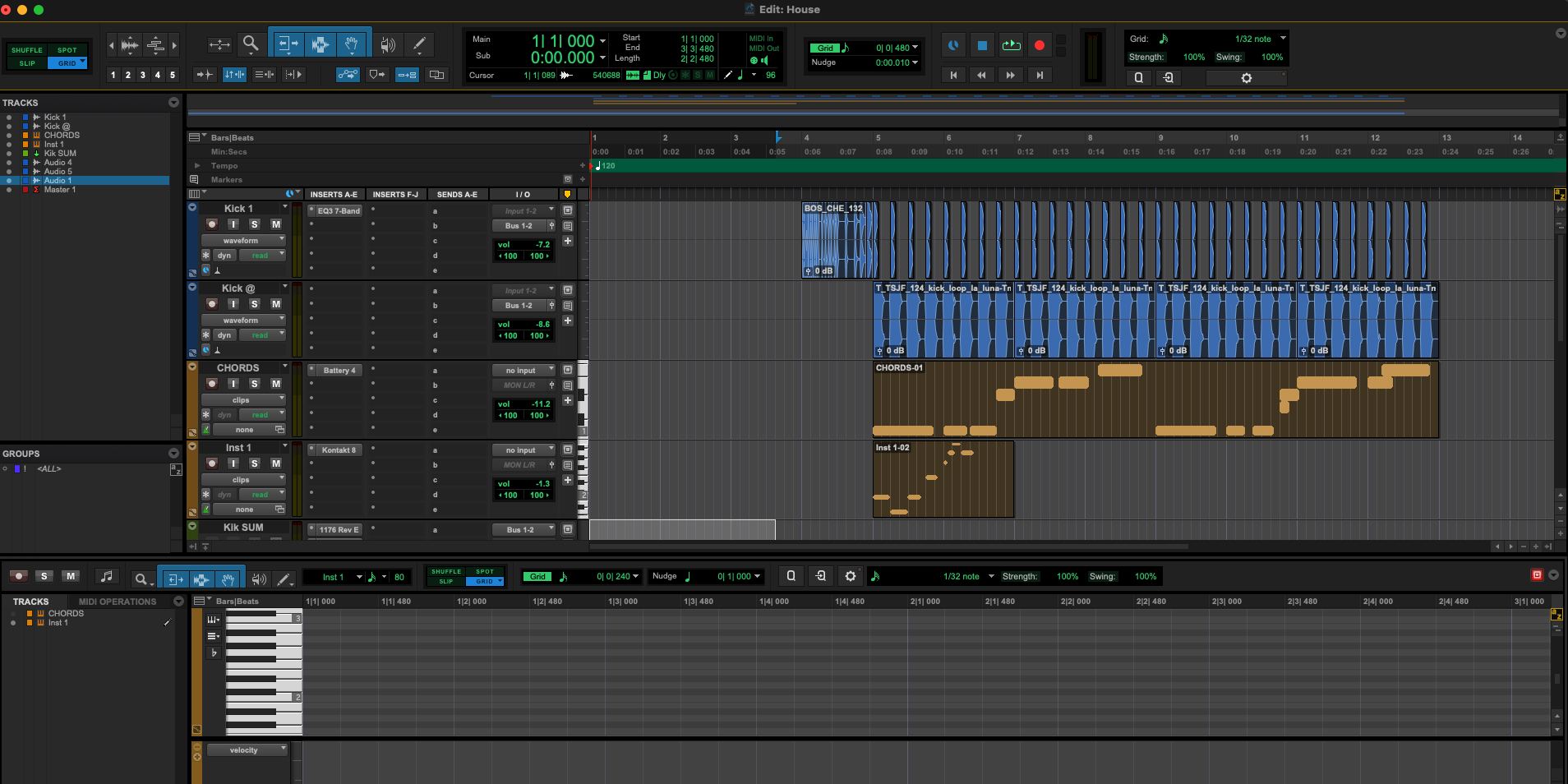Viewport: 1568px width, 784px height.
Task: Select the CHORDS-01 MIDI clip
Action: (x=1151, y=400)
